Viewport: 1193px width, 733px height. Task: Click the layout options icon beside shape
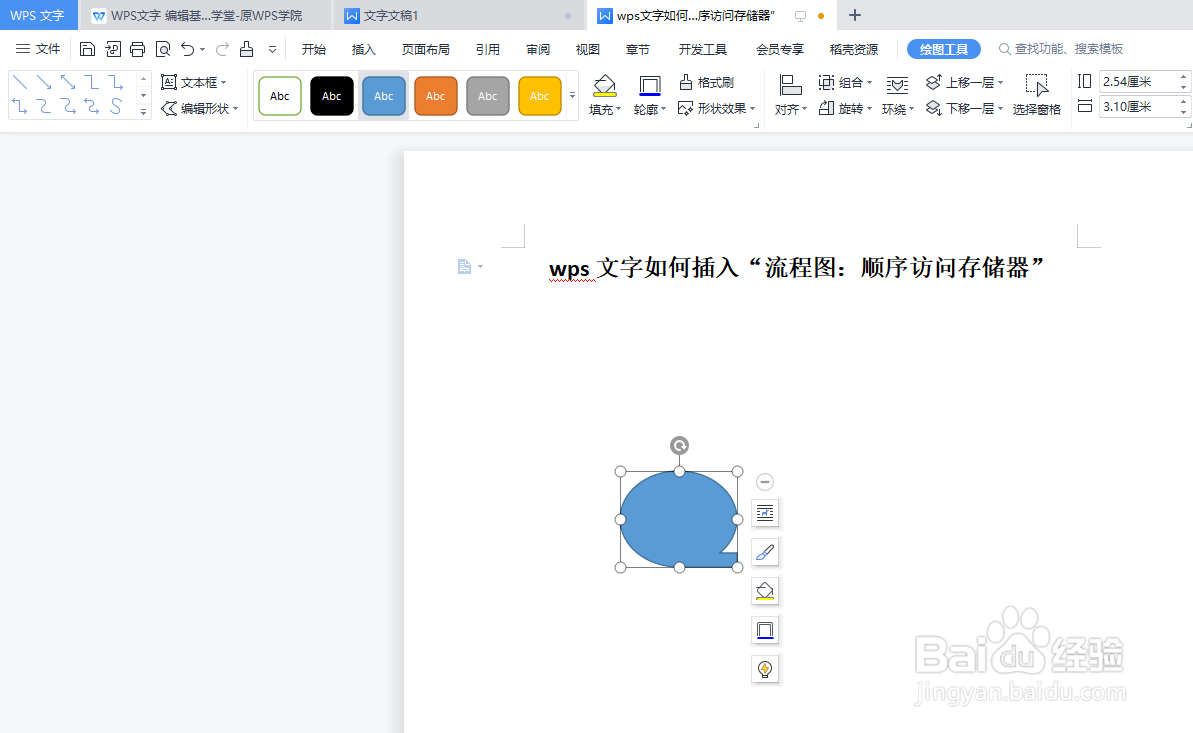[765, 513]
